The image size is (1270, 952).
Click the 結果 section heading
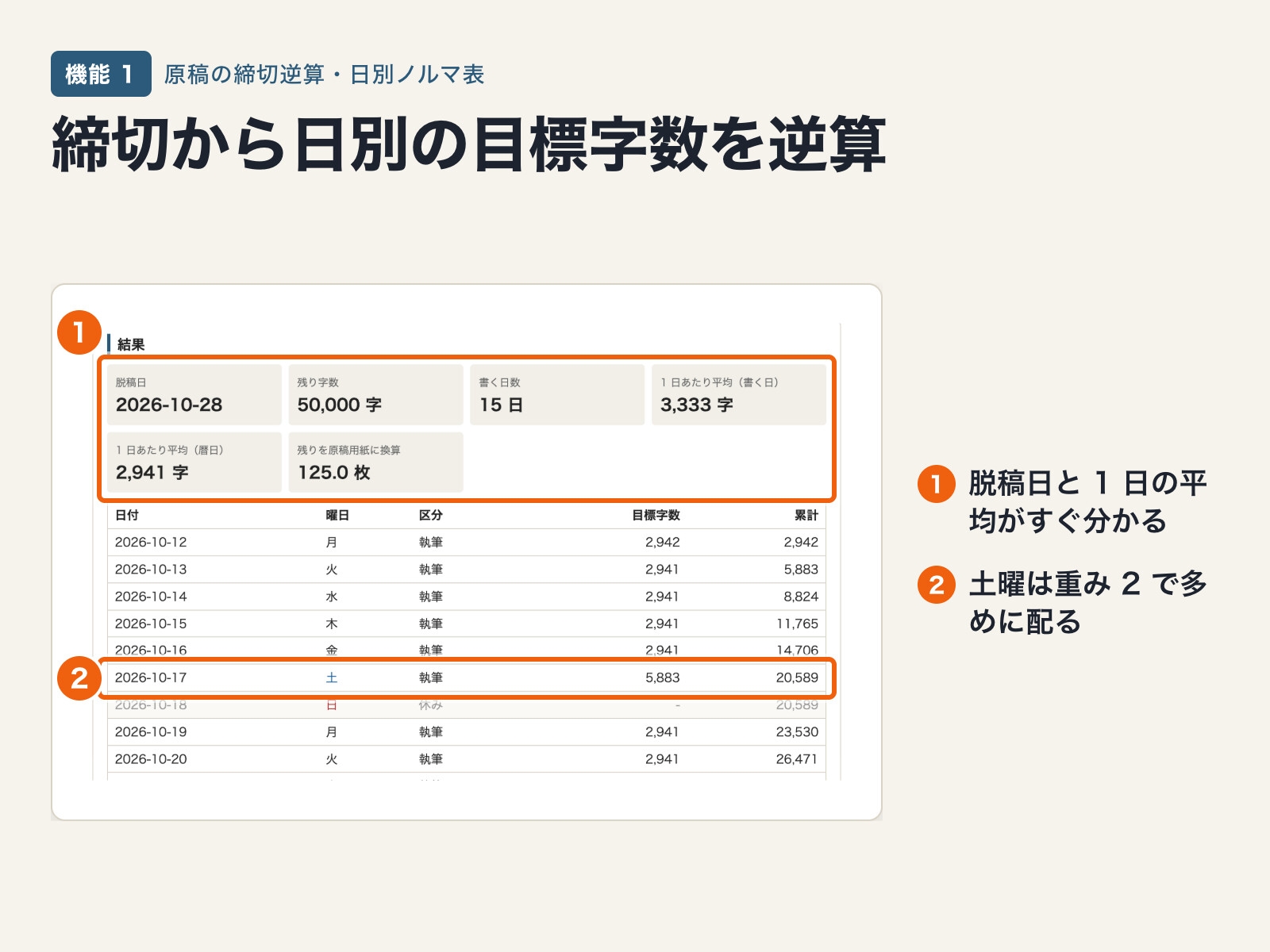131,344
